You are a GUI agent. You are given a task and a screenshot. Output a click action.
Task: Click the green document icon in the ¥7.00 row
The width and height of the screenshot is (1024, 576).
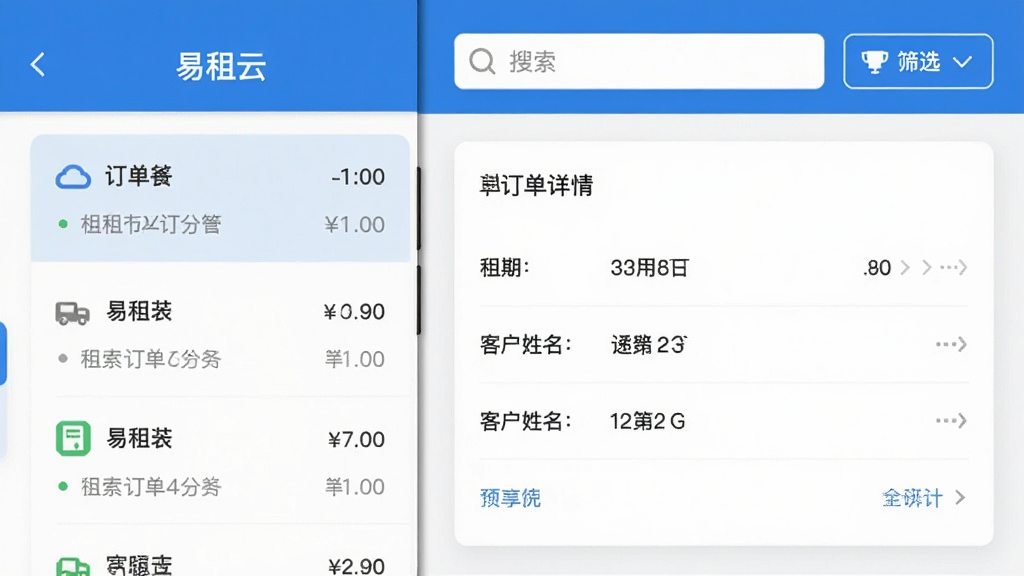pyautogui.click(x=73, y=438)
